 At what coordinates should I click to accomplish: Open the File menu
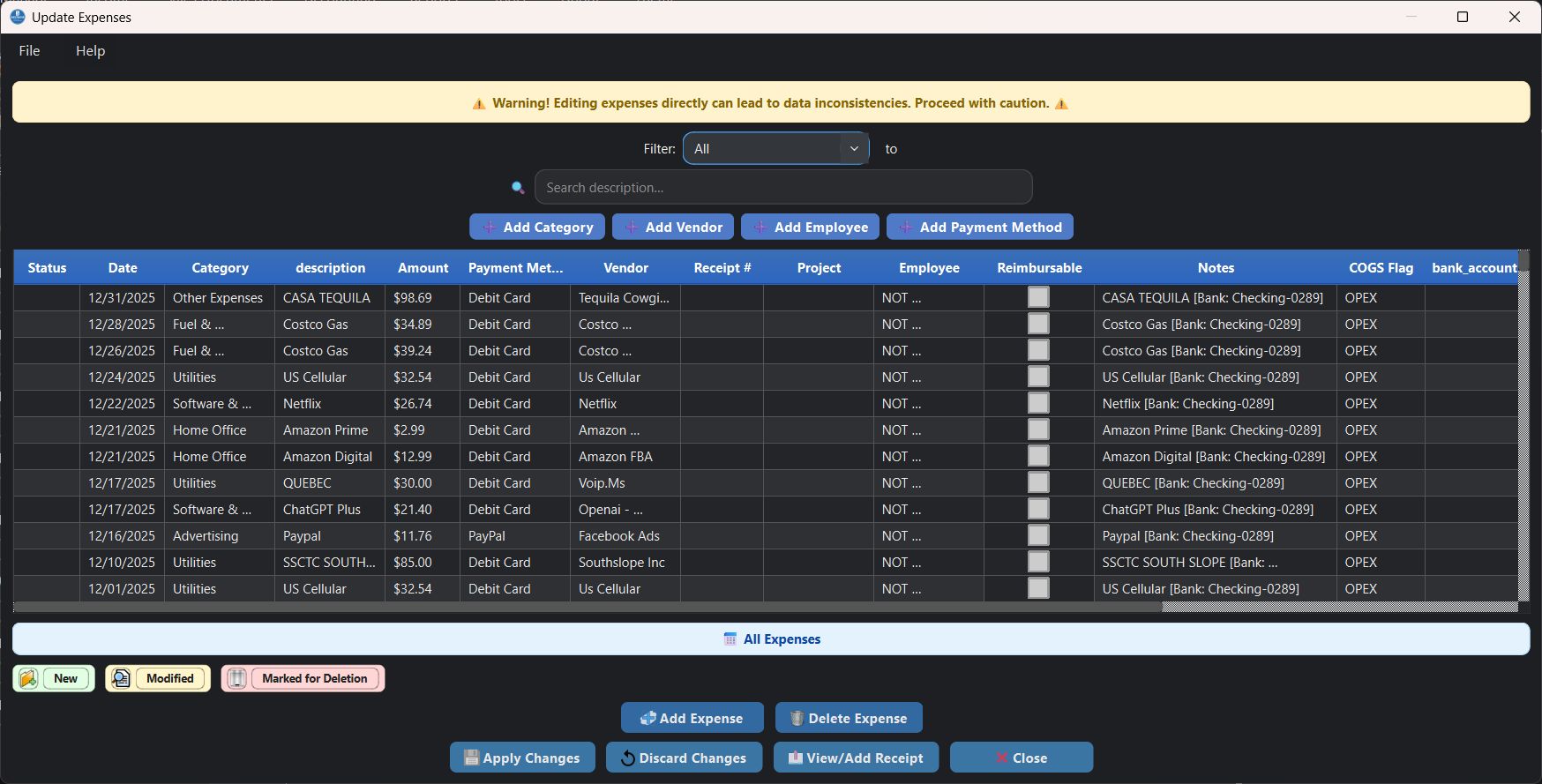29,51
